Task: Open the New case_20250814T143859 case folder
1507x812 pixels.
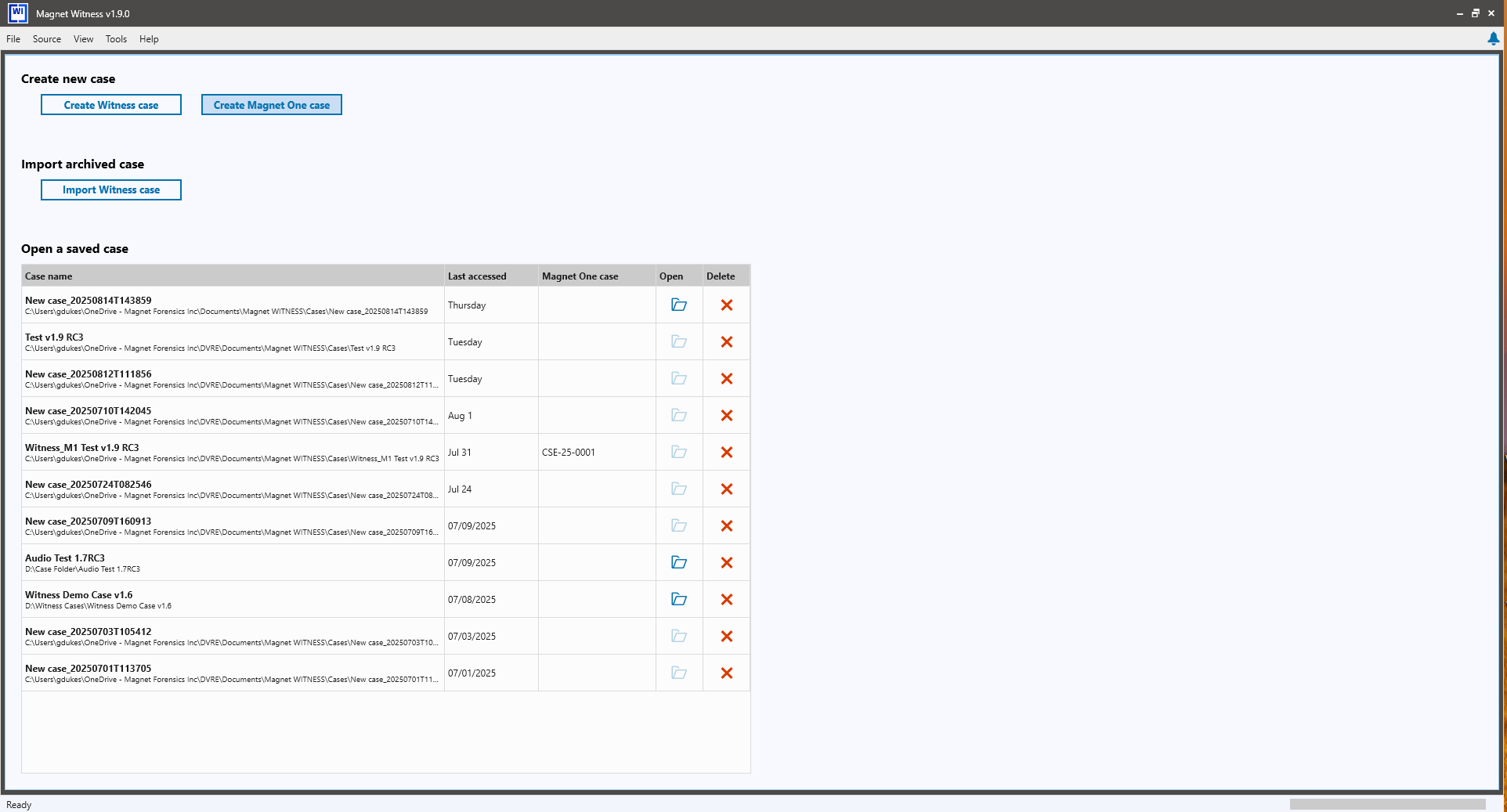Action: coord(679,305)
